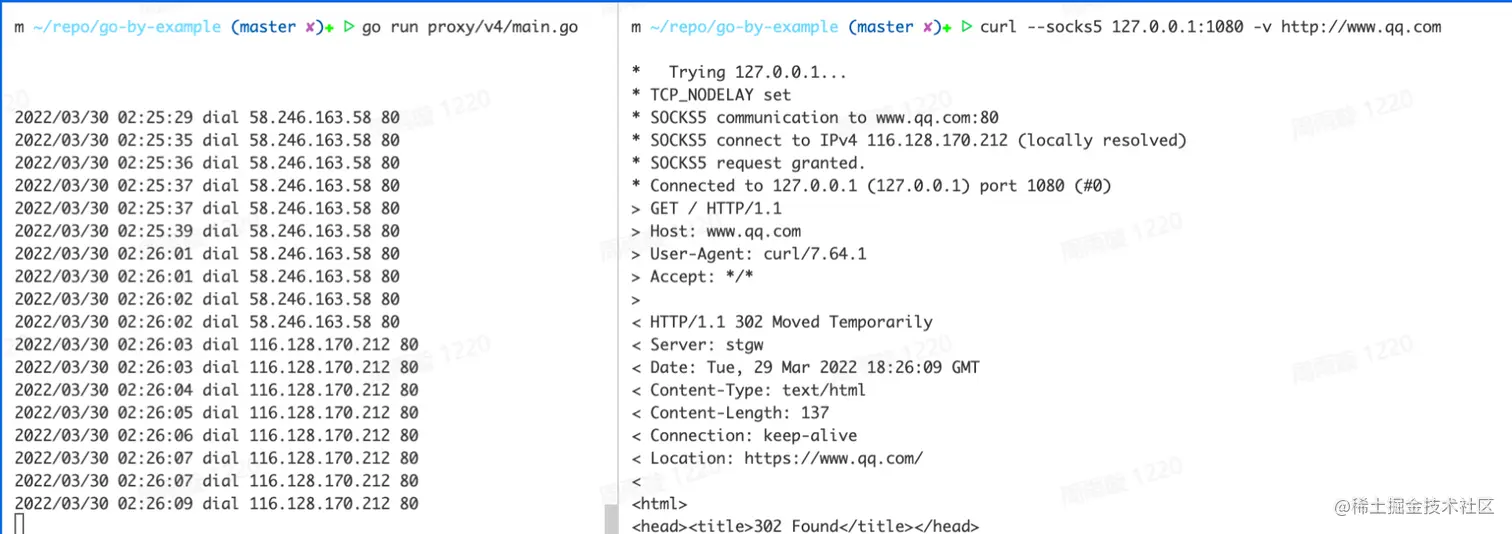The image size is (1512, 534).
Task: Click the 'master' branch name in left prompt
Action: click(x=267, y=27)
